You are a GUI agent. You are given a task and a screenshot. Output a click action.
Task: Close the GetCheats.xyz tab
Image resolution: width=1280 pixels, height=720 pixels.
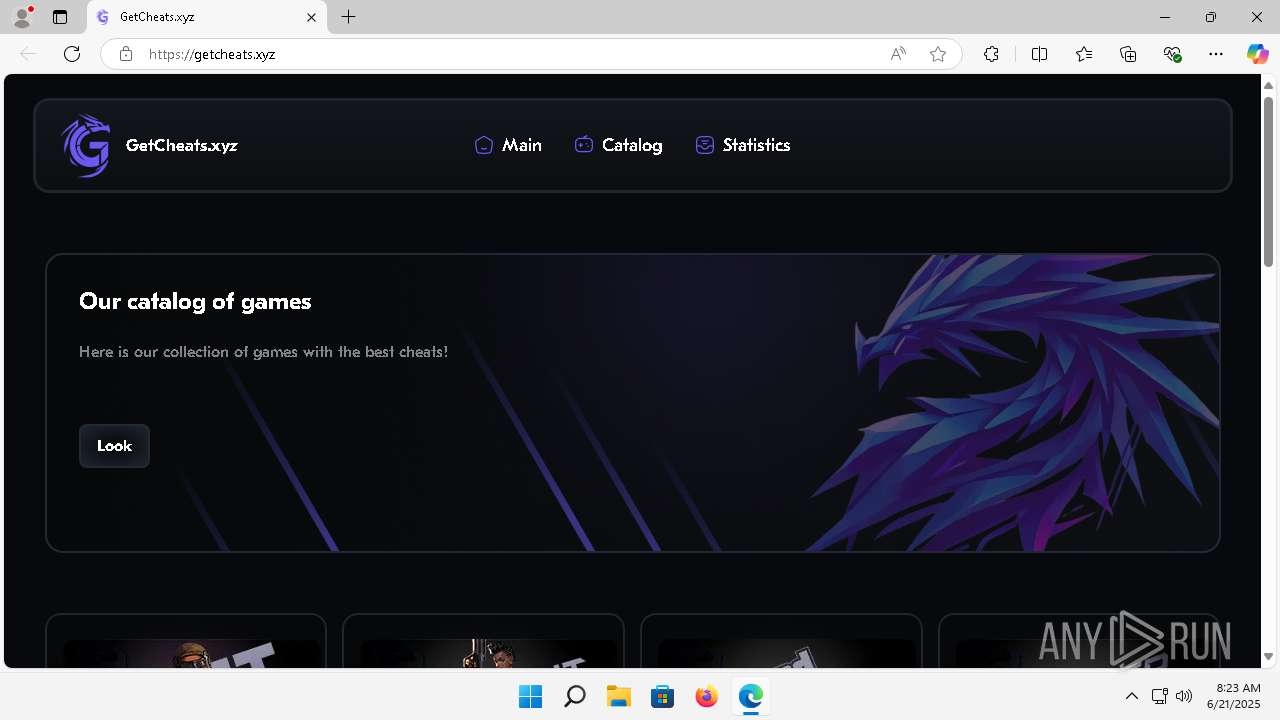[311, 17]
